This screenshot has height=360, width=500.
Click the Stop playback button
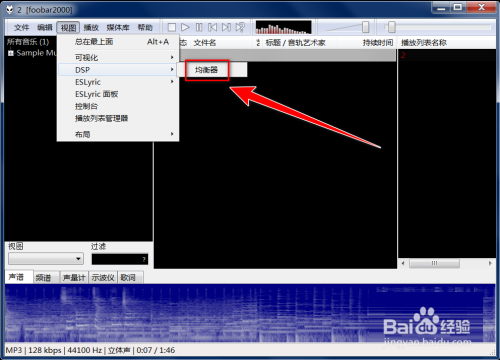point(172,27)
